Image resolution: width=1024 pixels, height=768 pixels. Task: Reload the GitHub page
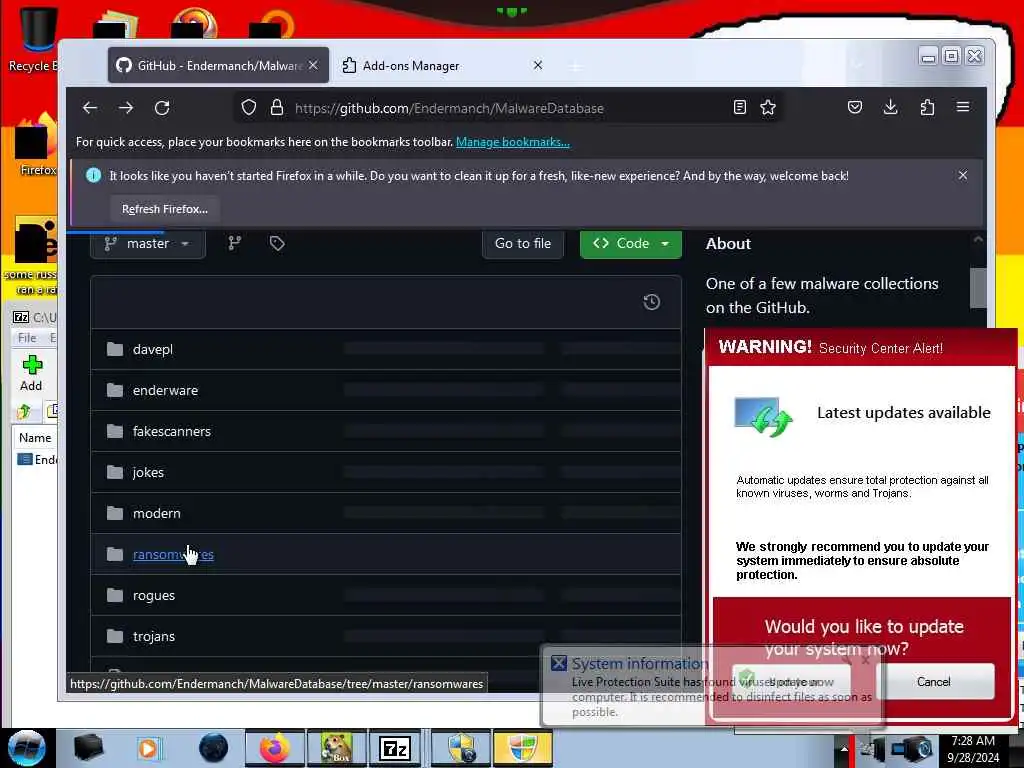tap(162, 108)
